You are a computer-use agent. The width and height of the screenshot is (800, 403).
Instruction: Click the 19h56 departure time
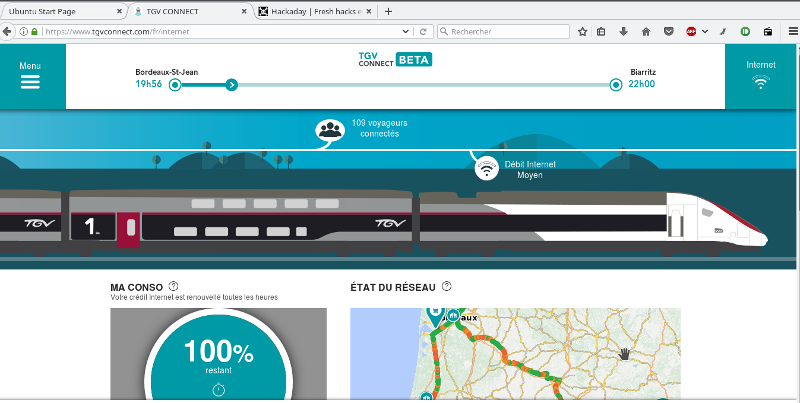[x=148, y=84]
